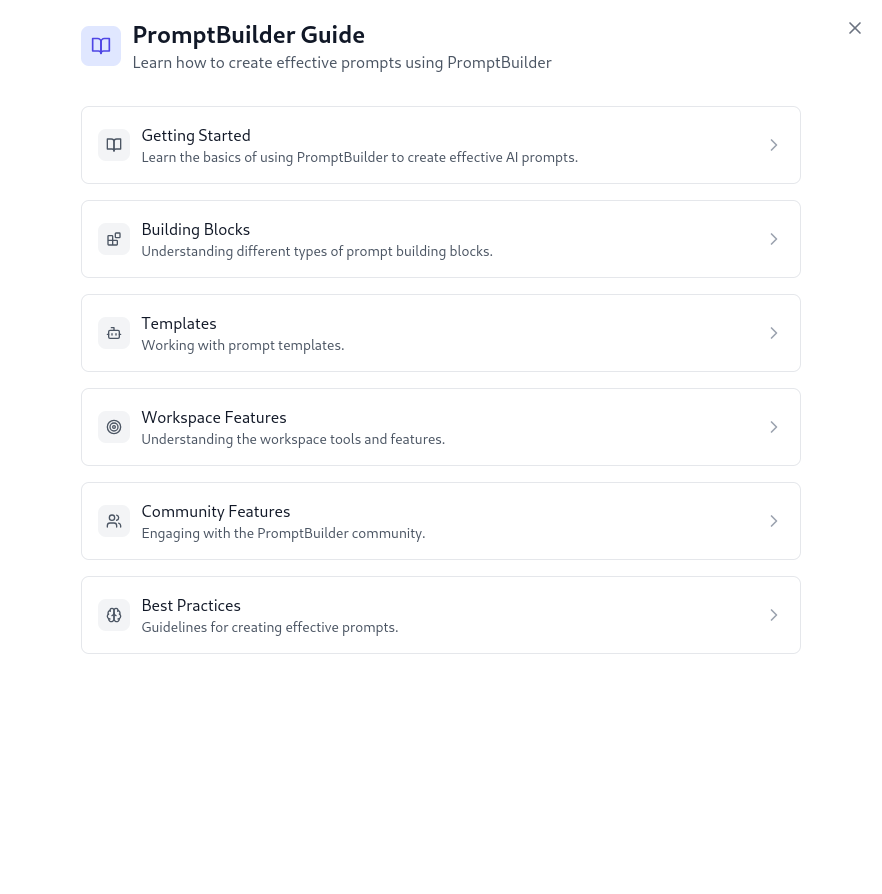882x894 pixels.
Task: Expand Getting Started with its chevron arrow
Action: click(774, 145)
